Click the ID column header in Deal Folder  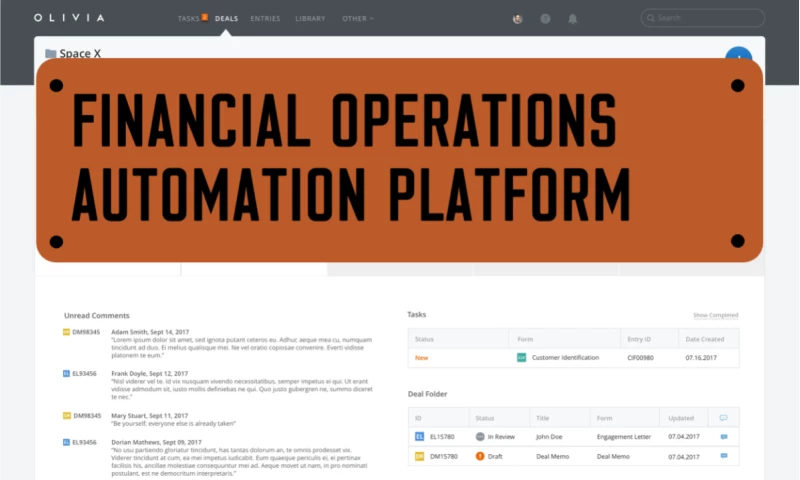point(418,418)
